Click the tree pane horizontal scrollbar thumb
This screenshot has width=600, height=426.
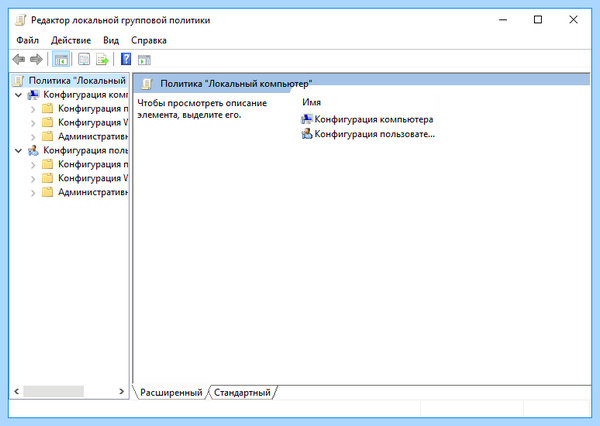54,391
